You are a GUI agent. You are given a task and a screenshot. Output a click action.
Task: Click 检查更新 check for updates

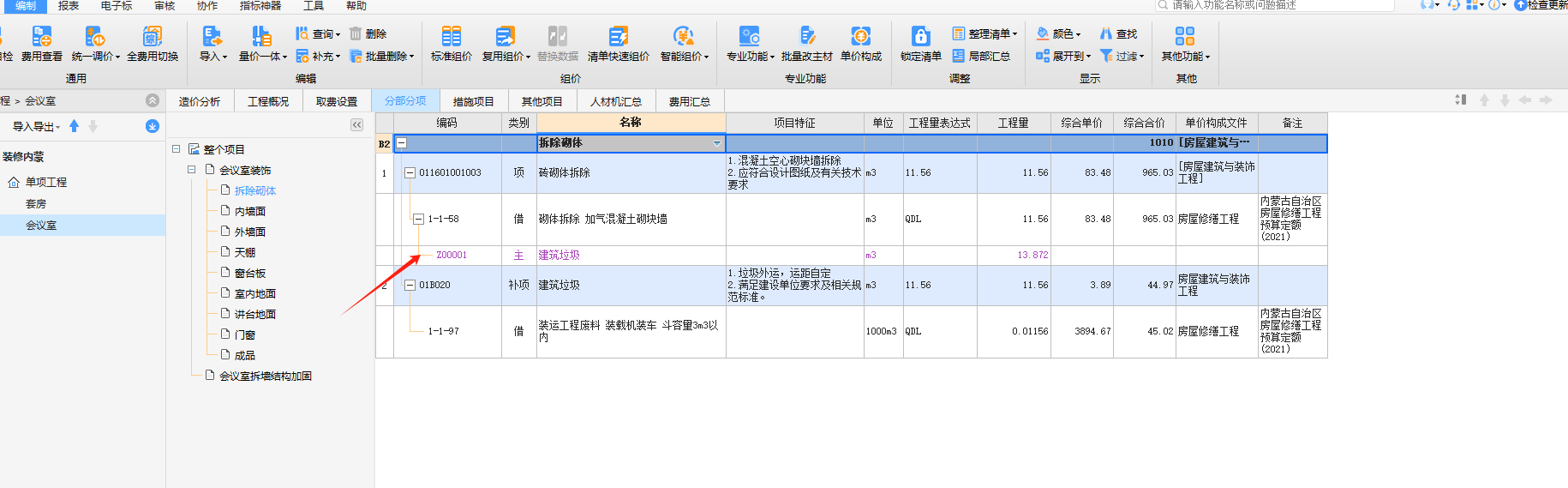1541,5
